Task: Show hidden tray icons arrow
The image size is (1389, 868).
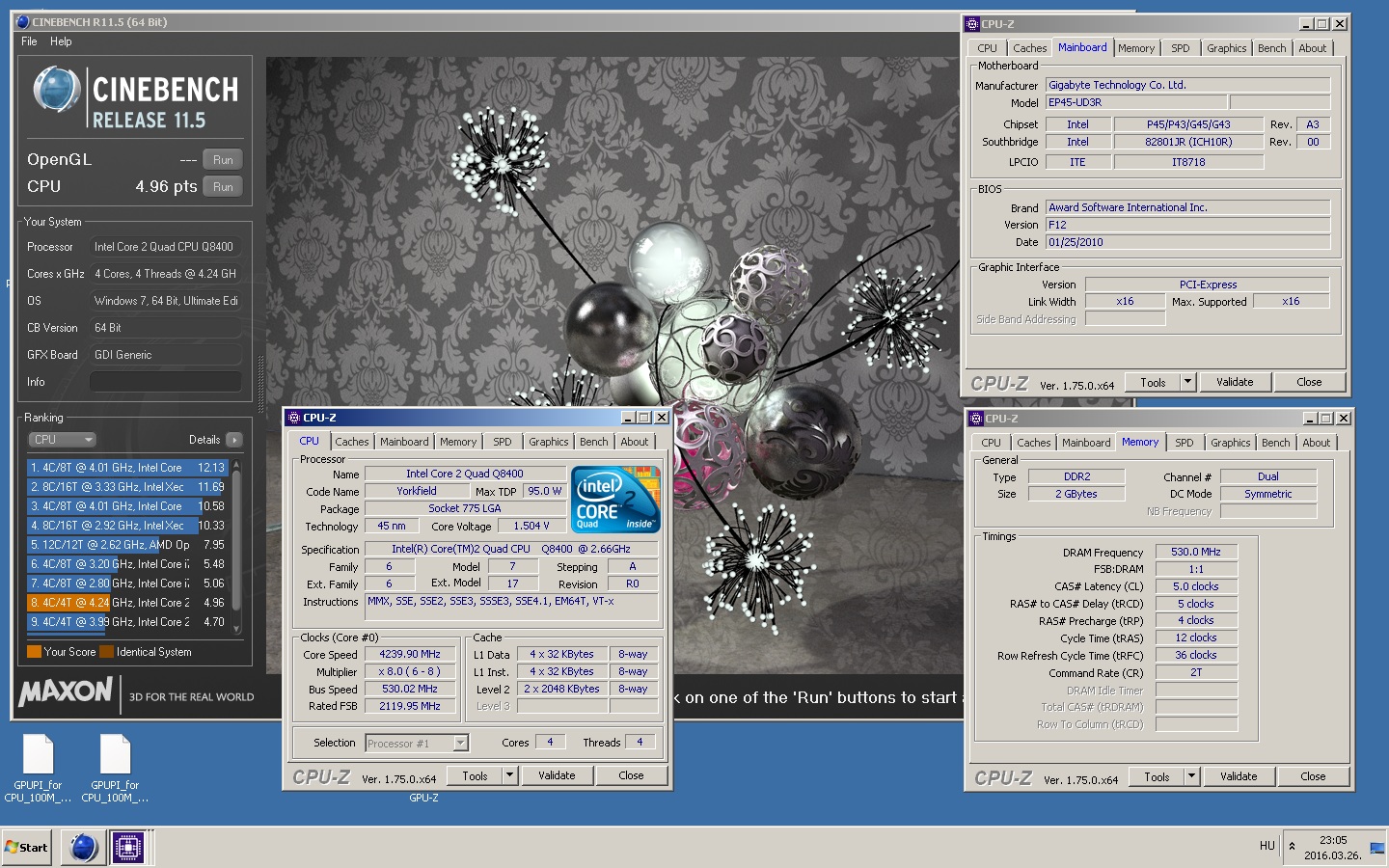Action: pyautogui.click(x=1292, y=846)
